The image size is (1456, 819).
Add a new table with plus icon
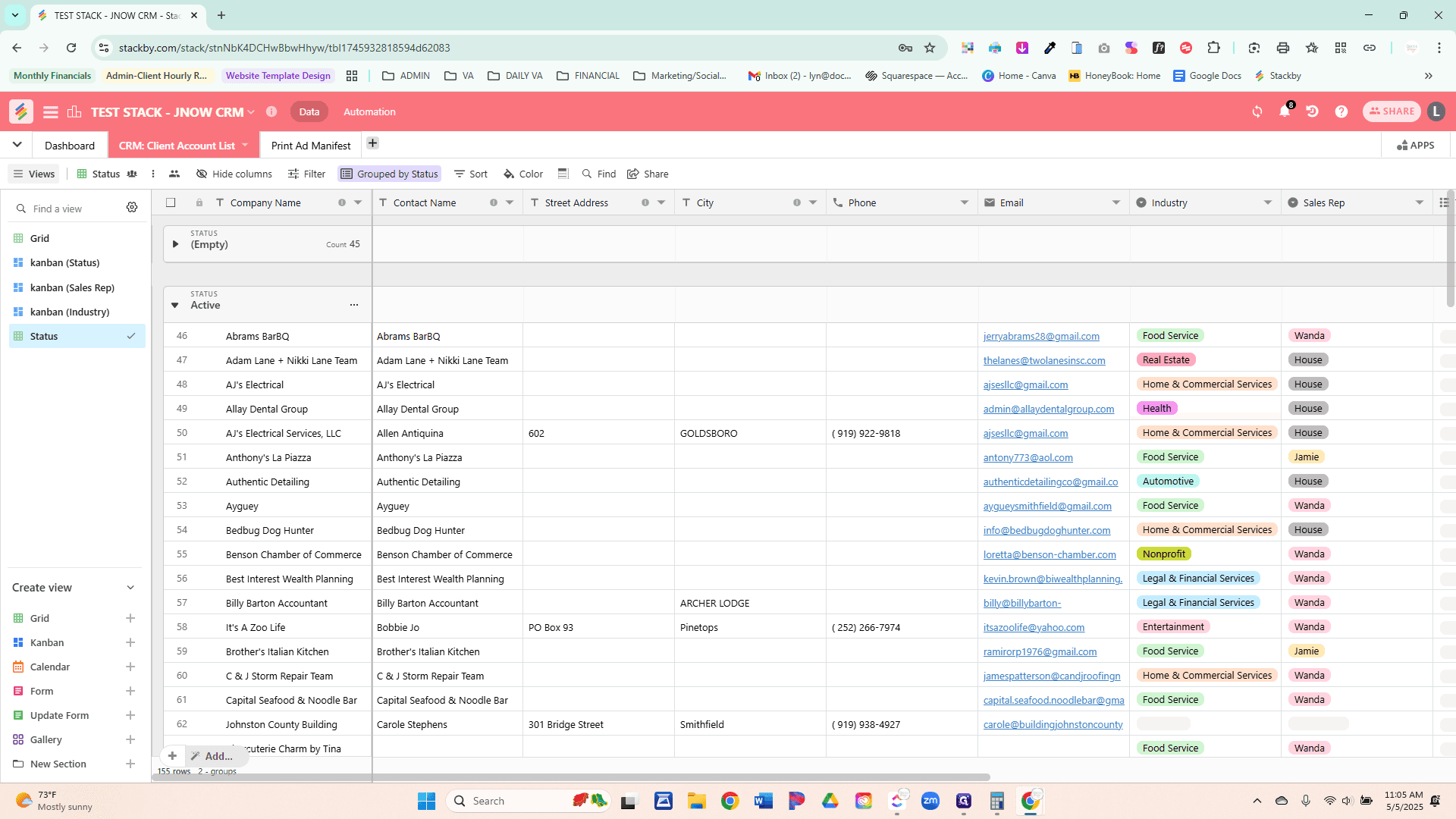(372, 143)
